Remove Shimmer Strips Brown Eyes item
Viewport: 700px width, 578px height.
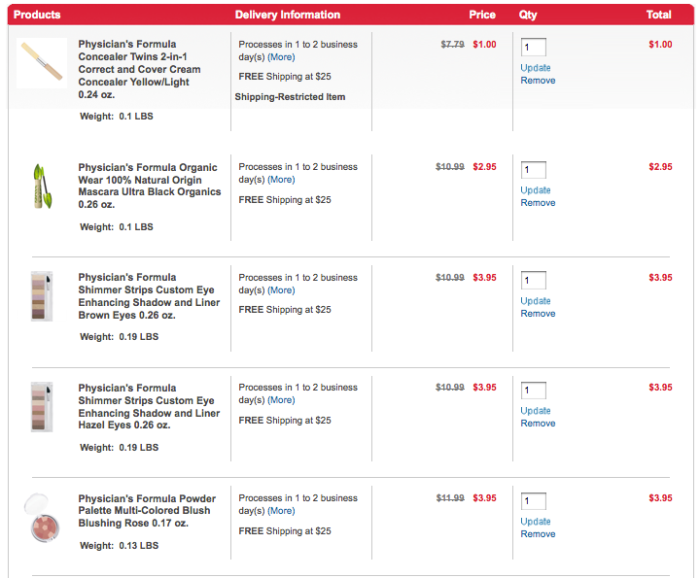(538, 313)
